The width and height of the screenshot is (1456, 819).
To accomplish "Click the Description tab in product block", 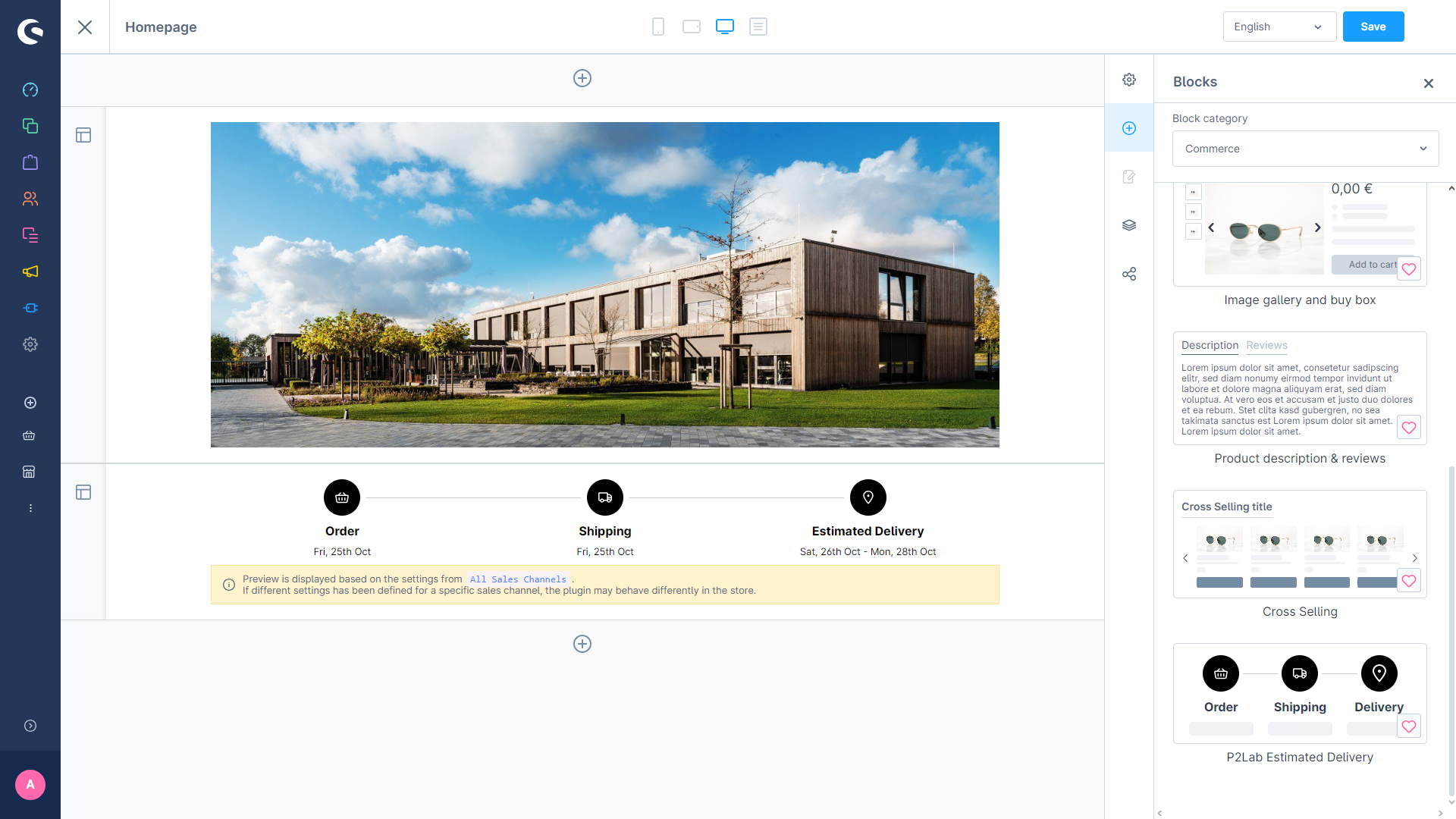I will pyautogui.click(x=1209, y=345).
